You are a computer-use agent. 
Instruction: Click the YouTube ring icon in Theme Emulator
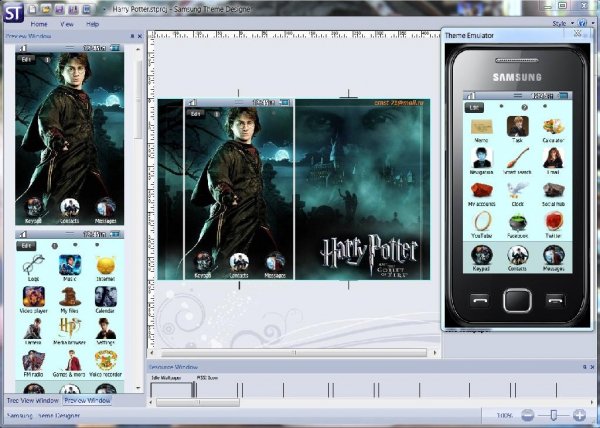(481, 222)
